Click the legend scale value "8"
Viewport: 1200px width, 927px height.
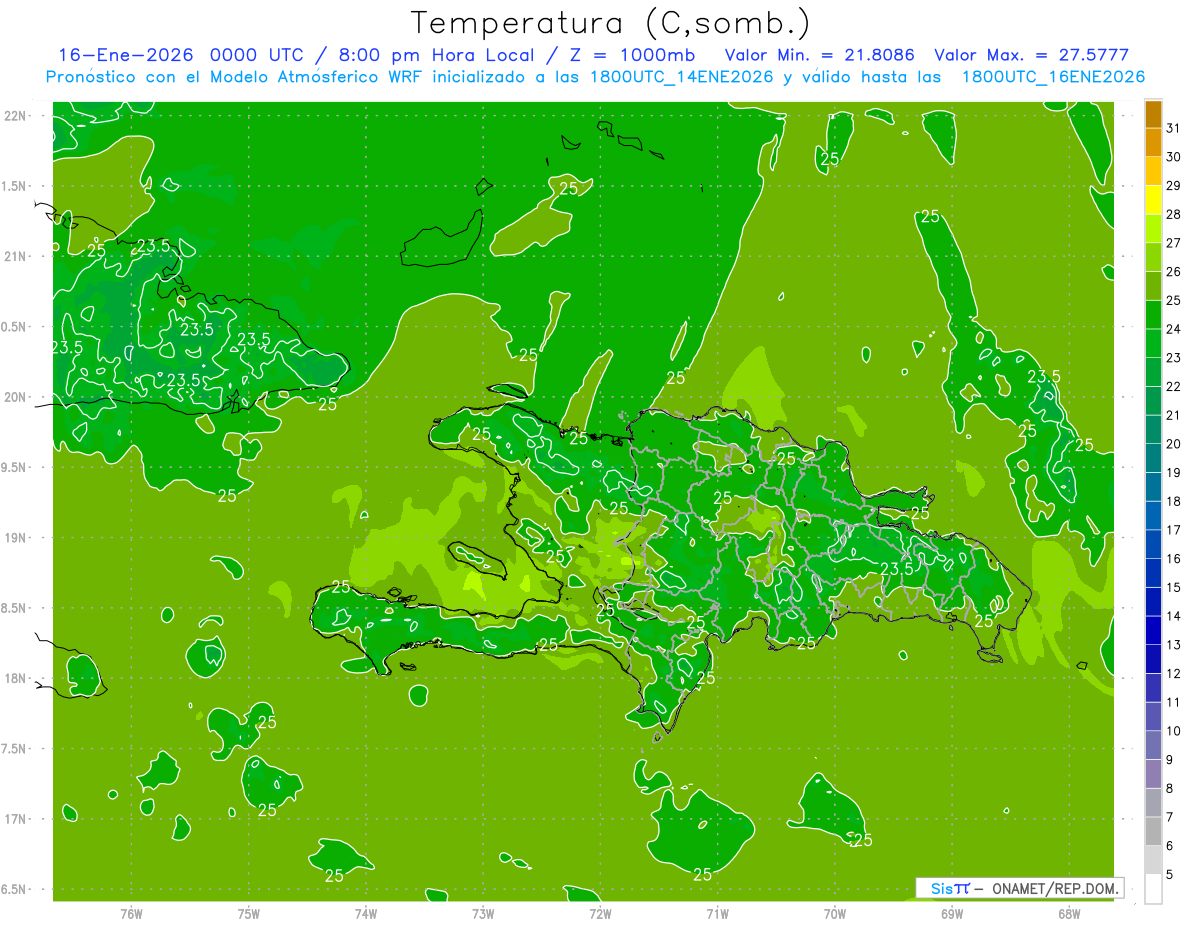point(1171,789)
